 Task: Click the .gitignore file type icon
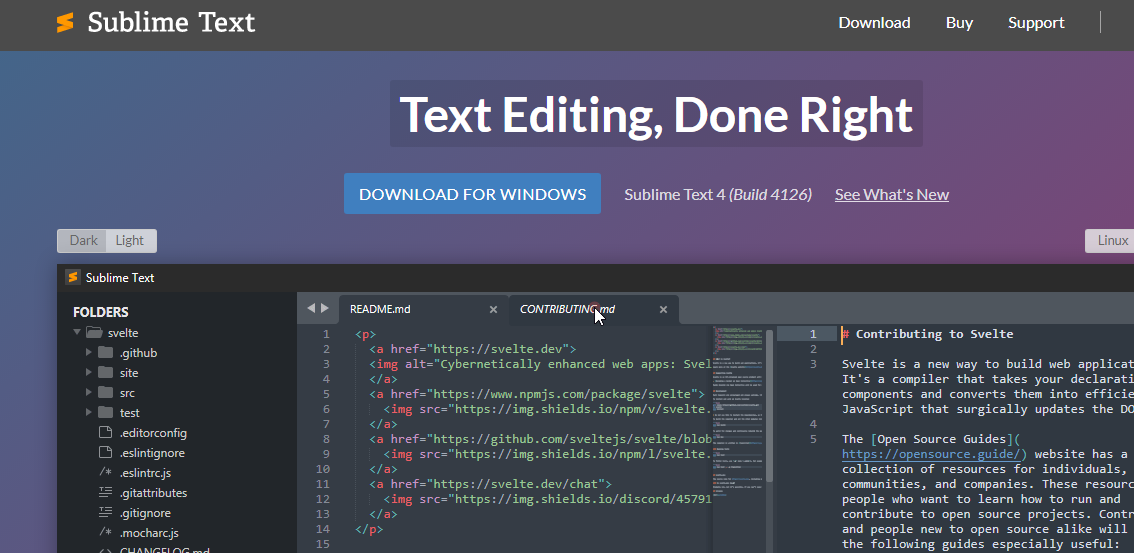click(106, 513)
